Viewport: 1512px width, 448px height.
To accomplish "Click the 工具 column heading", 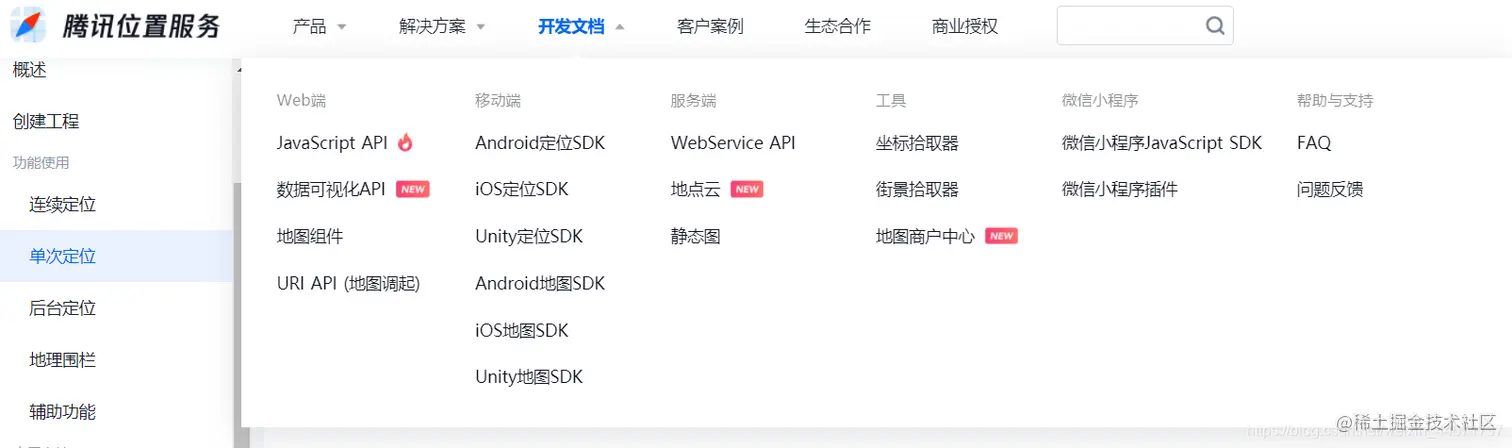I will (x=891, y=100).
